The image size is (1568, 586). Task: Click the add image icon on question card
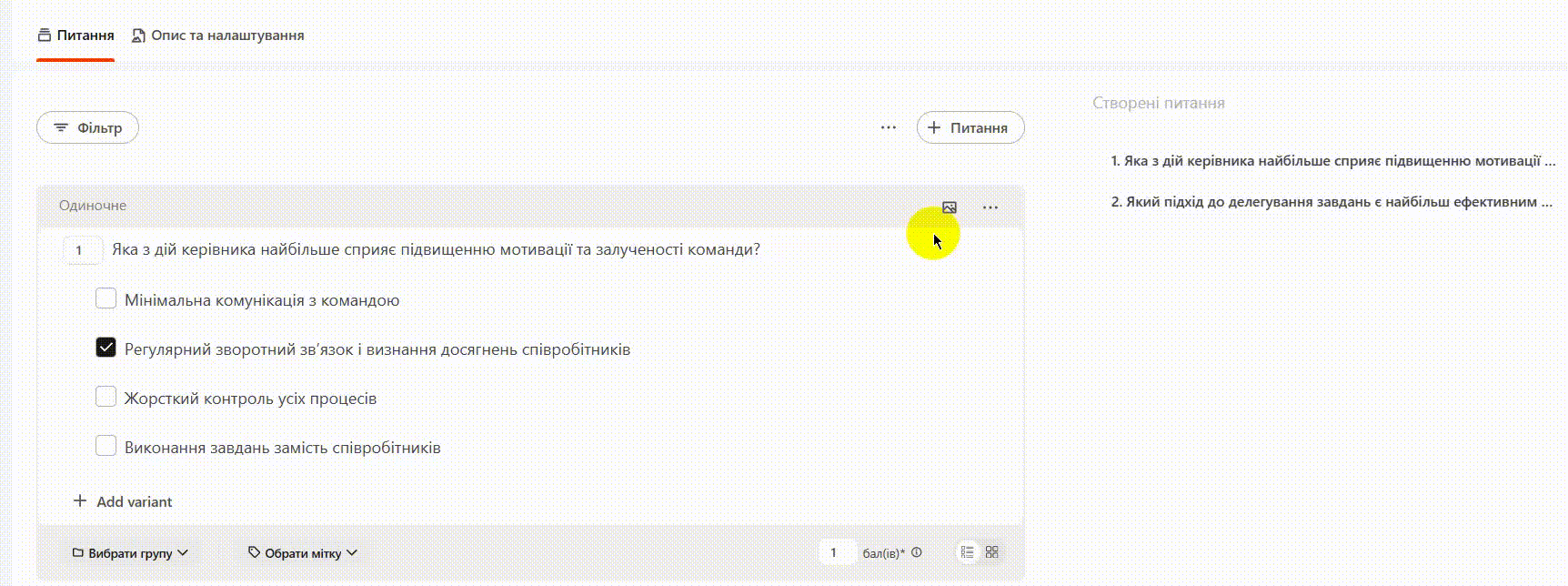coord(949,207)
